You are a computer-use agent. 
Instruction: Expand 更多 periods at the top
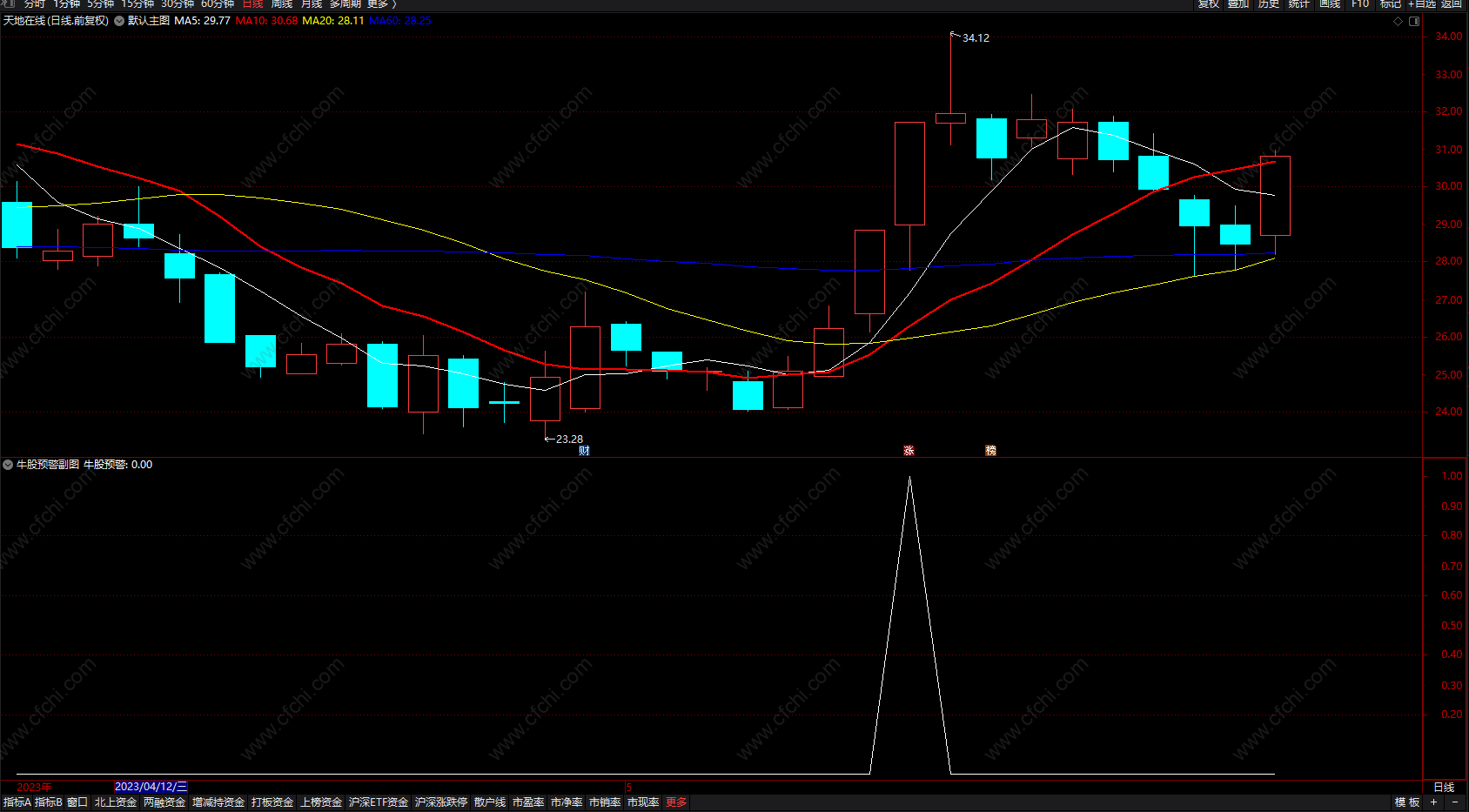click(x=381, y=4)
